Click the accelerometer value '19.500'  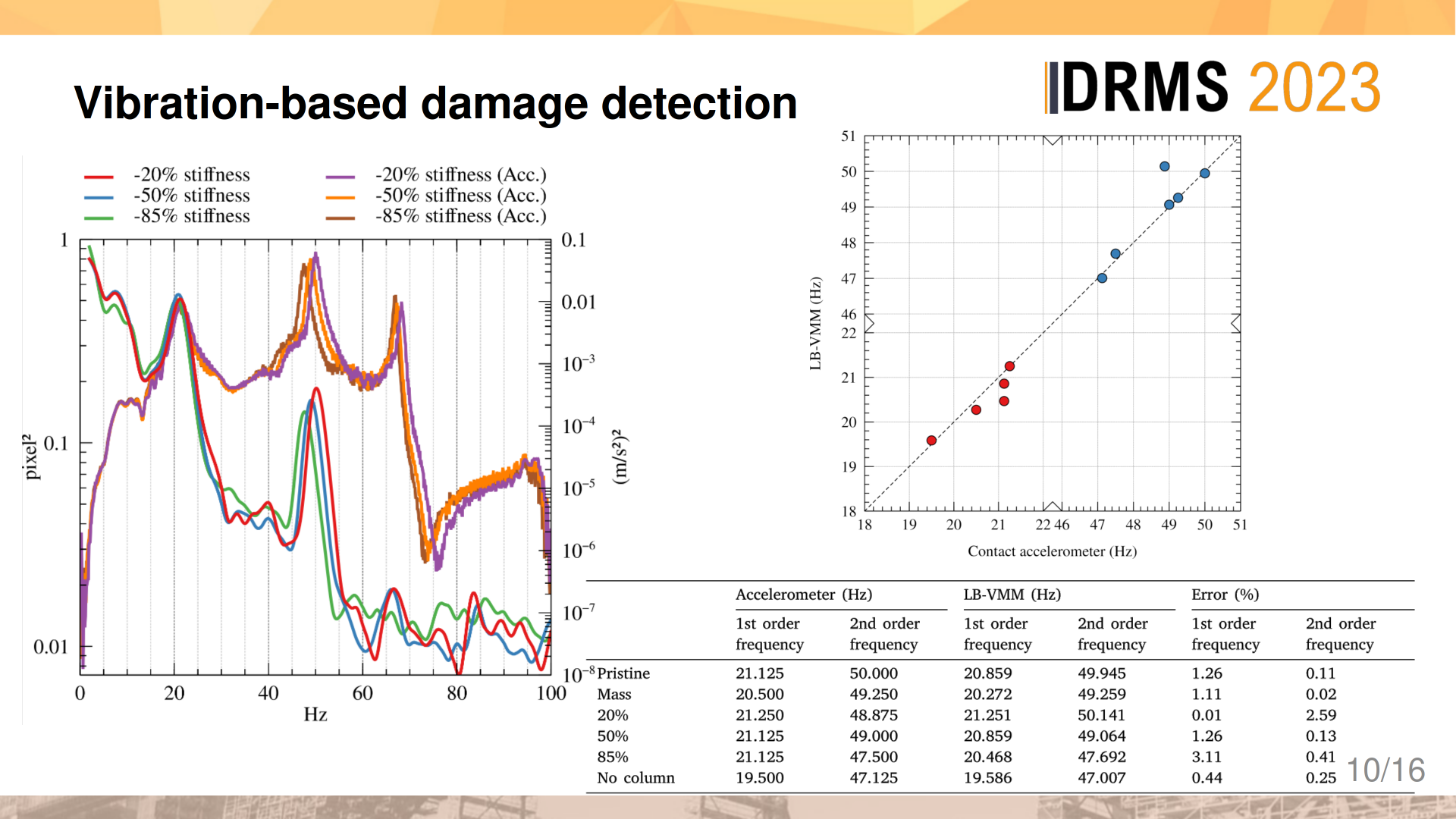(760, 778)
